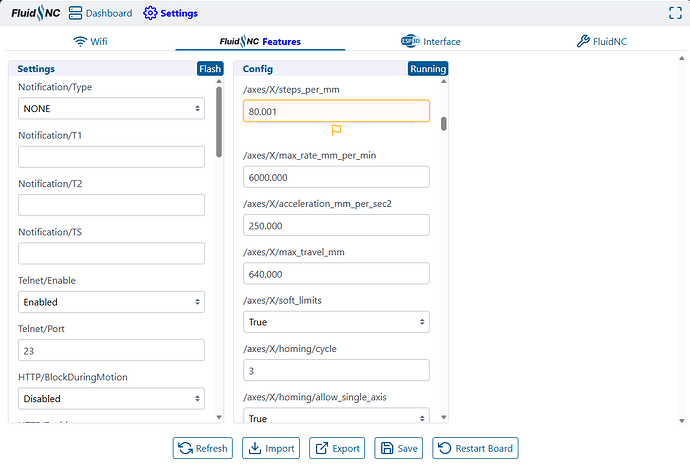Edit max_travel_mm field showing 640.000

click(x=336, y=274)
